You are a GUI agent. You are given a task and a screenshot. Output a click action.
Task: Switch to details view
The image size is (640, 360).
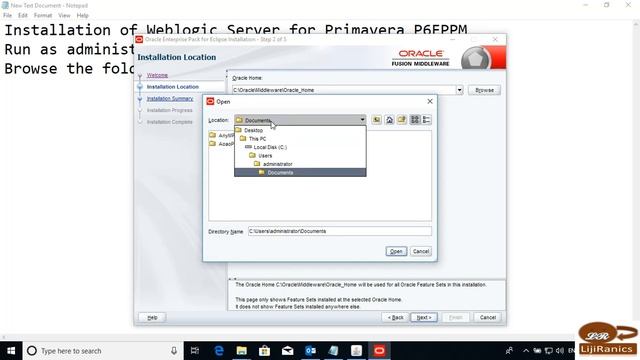pyautogui.click(x=426, y=120)
